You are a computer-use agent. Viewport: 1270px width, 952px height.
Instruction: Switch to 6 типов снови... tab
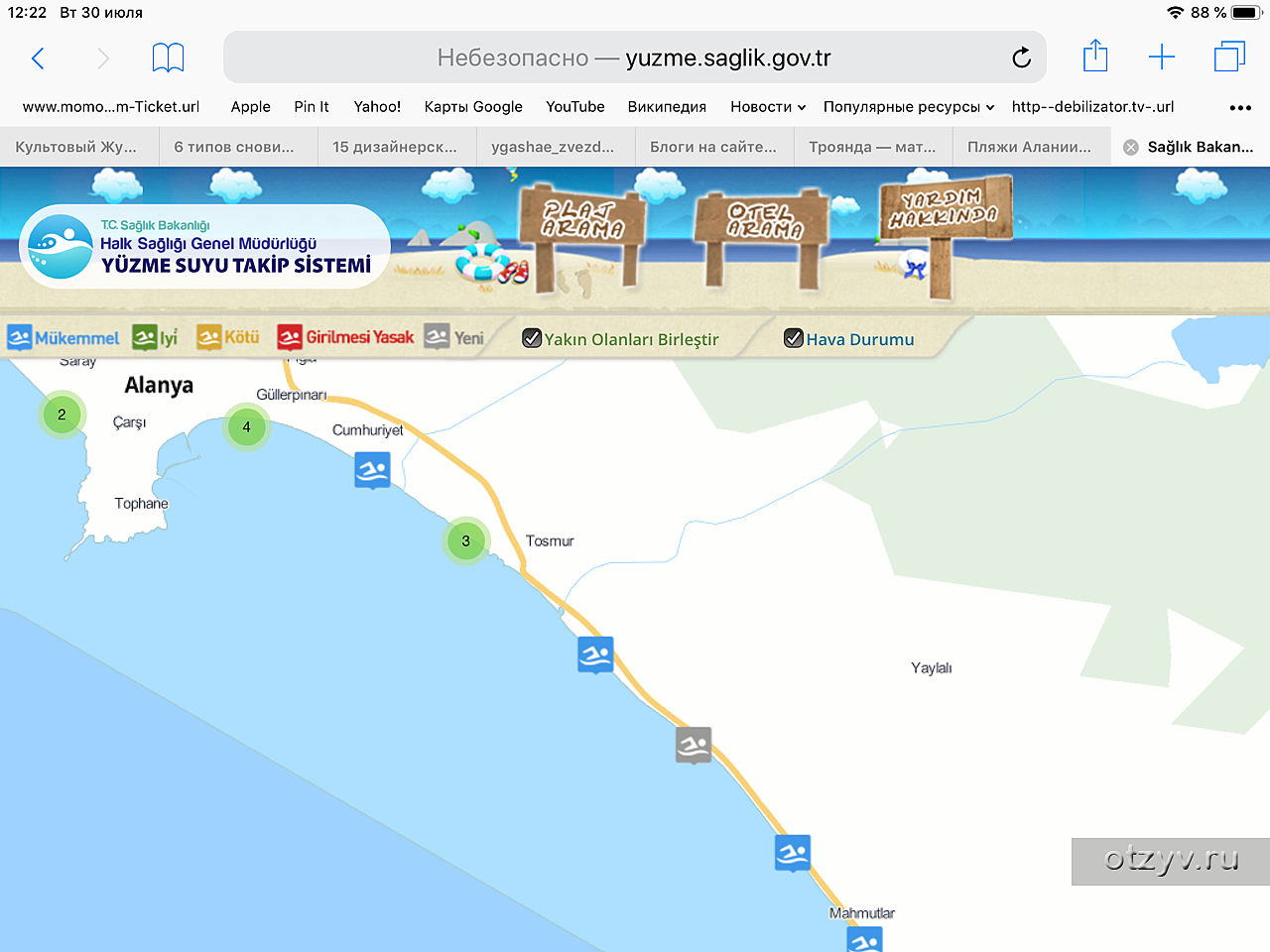click(x=238, y=147)
